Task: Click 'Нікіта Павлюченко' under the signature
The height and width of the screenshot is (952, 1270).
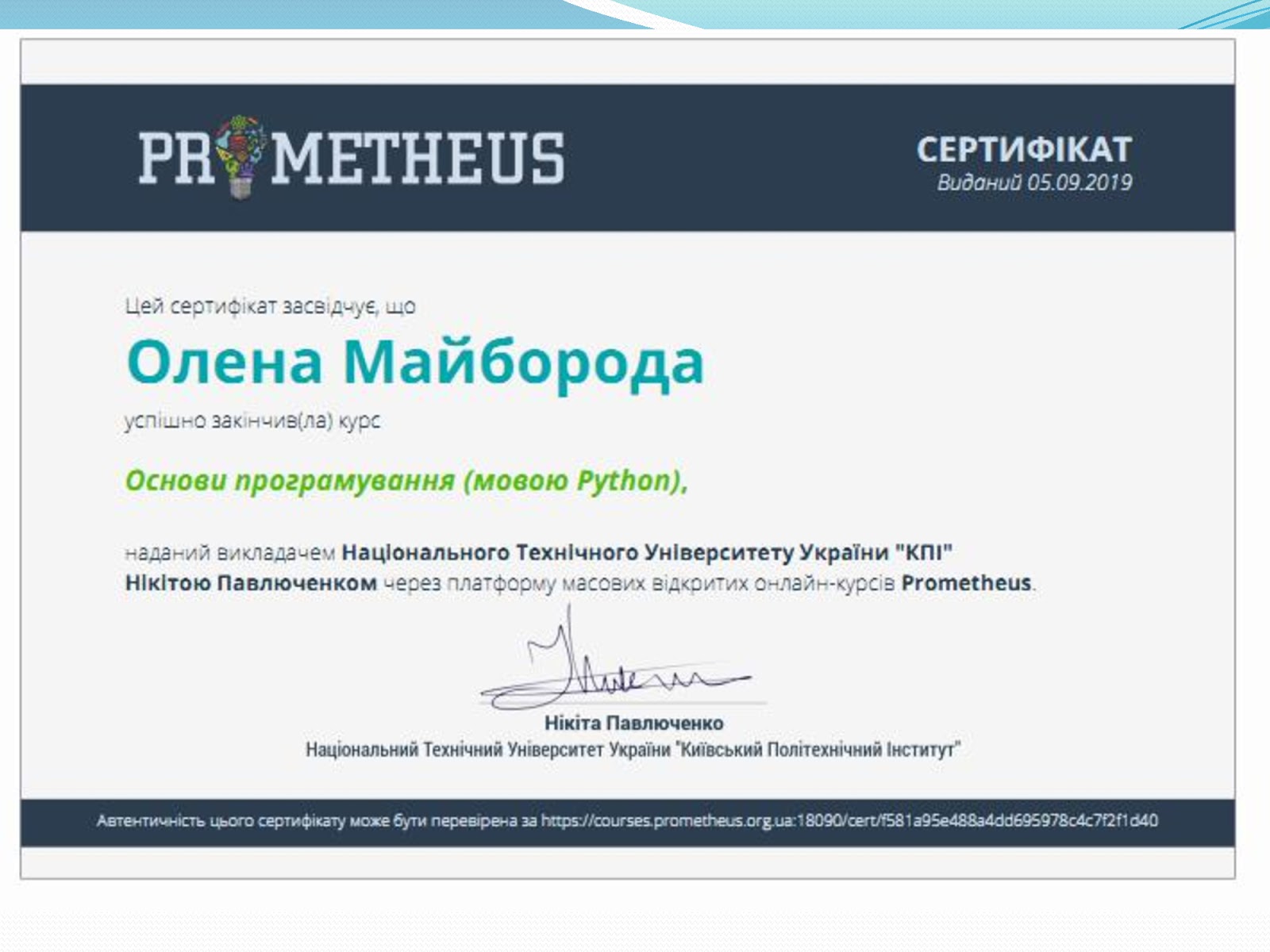Action: tap(633, 724)
